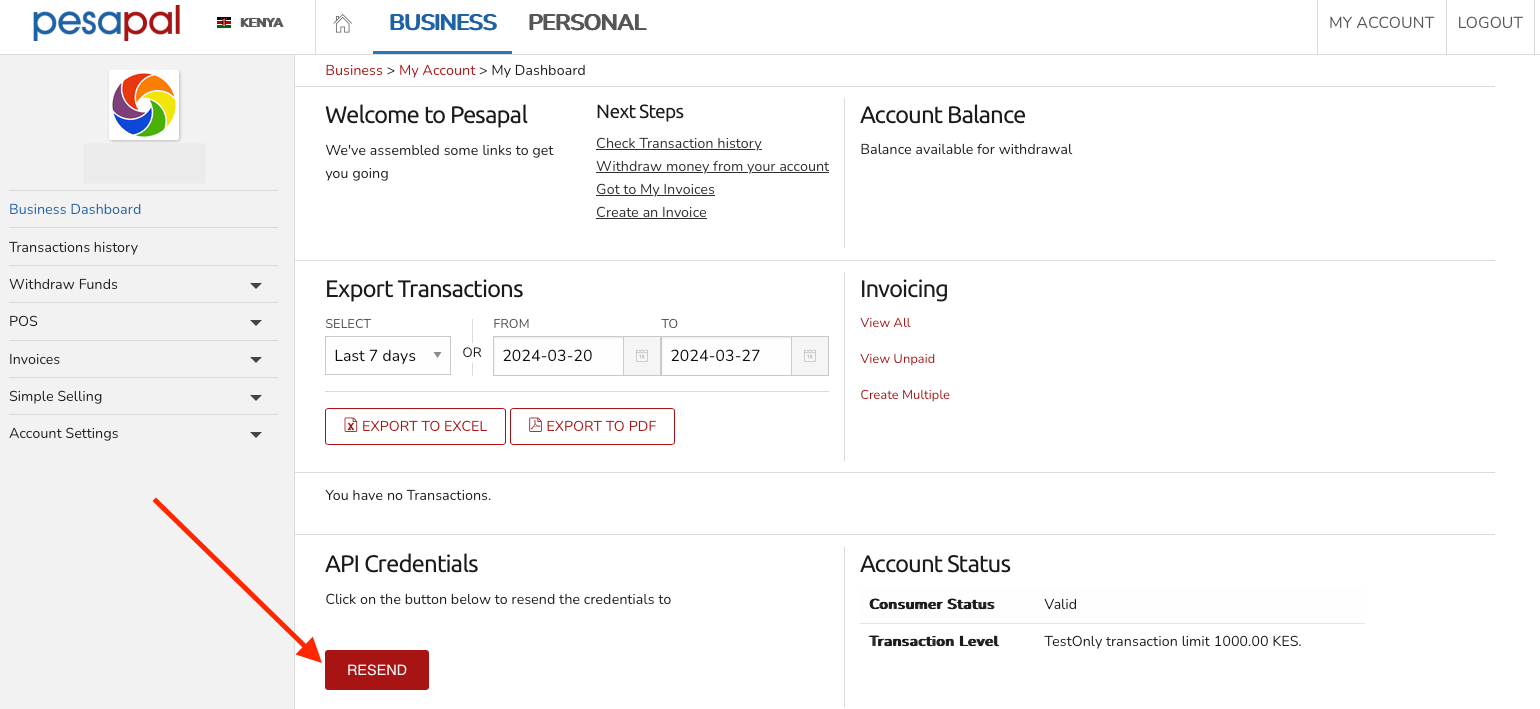Click the 'TestOnly transaction limit 1000.00 KES.' value

[x=1172, y=641]
